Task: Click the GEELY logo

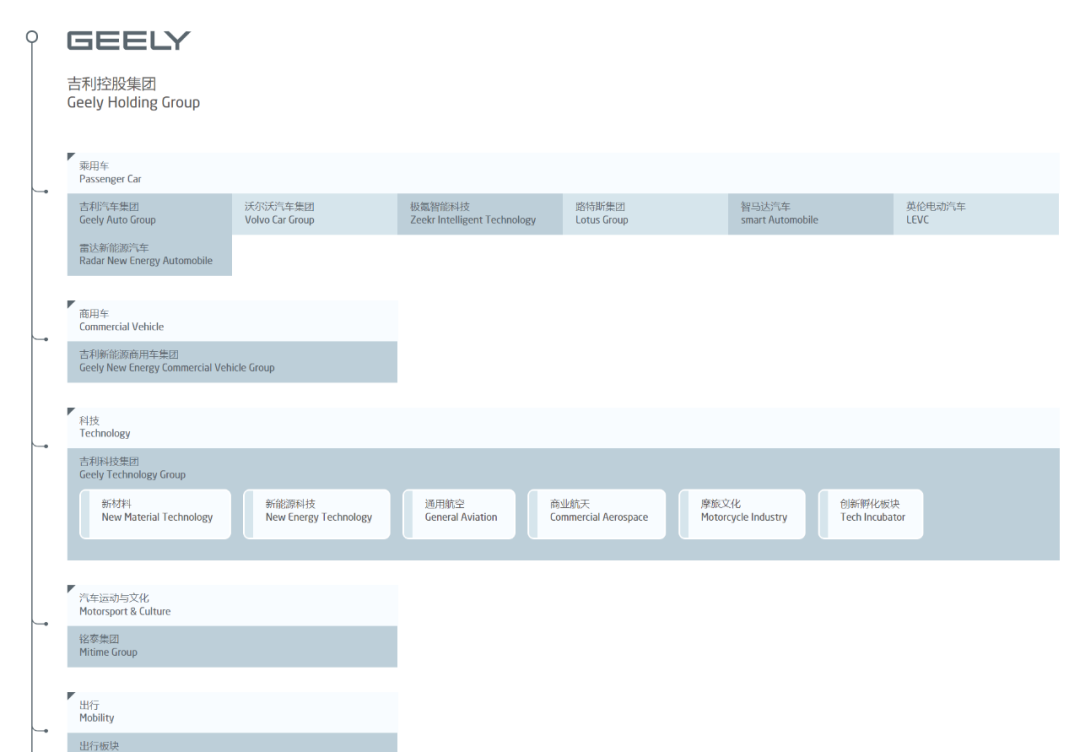Action: tap(128, 41)
